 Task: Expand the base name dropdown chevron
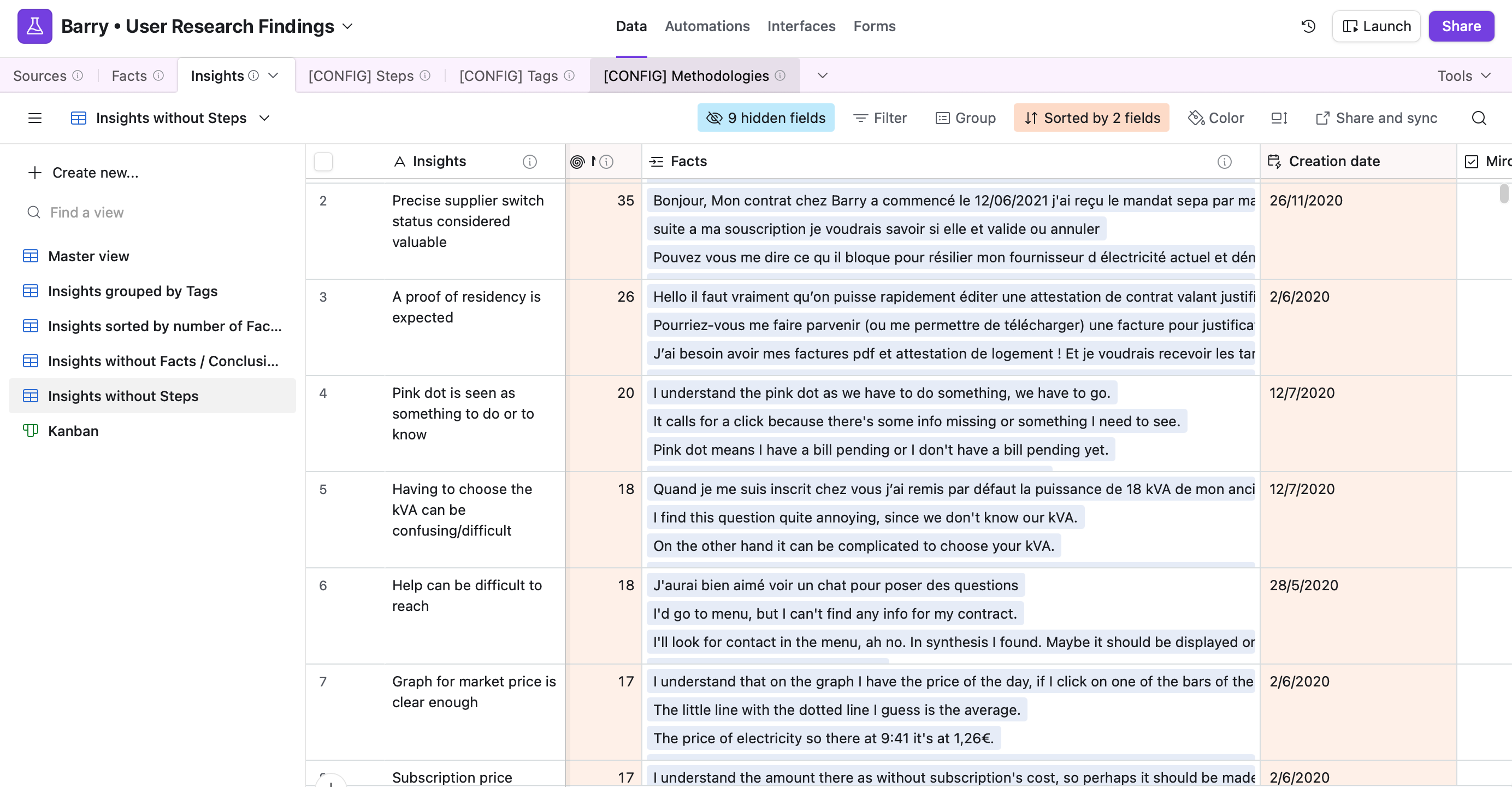pyautogui.click(x=347, y=26)
